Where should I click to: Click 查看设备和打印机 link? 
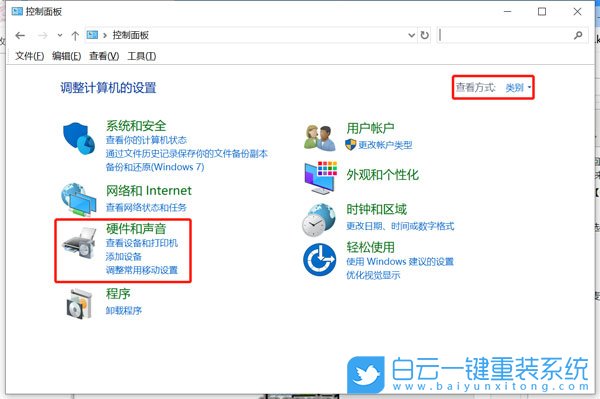point(142,243)
